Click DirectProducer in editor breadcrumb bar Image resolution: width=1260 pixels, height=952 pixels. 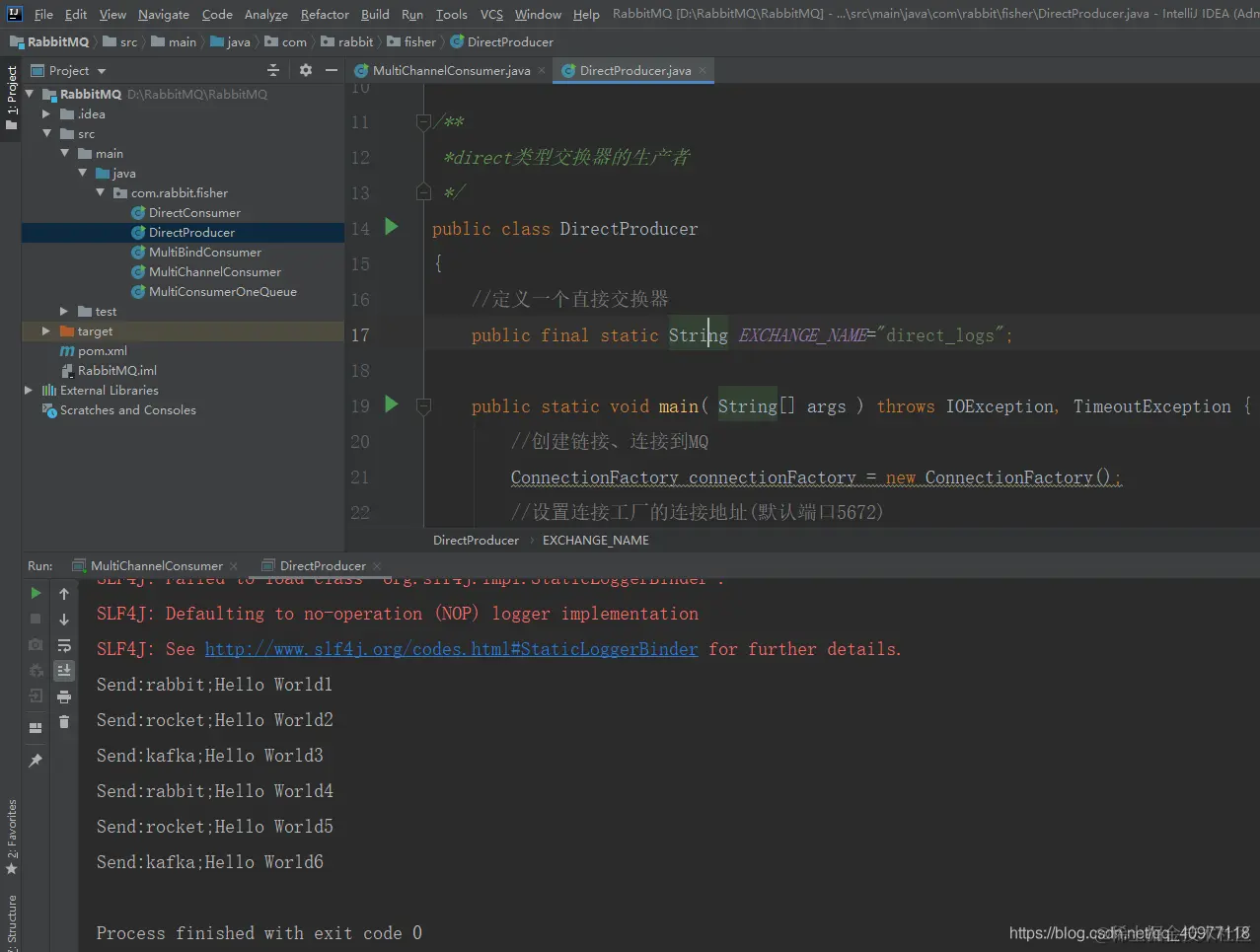476,540
